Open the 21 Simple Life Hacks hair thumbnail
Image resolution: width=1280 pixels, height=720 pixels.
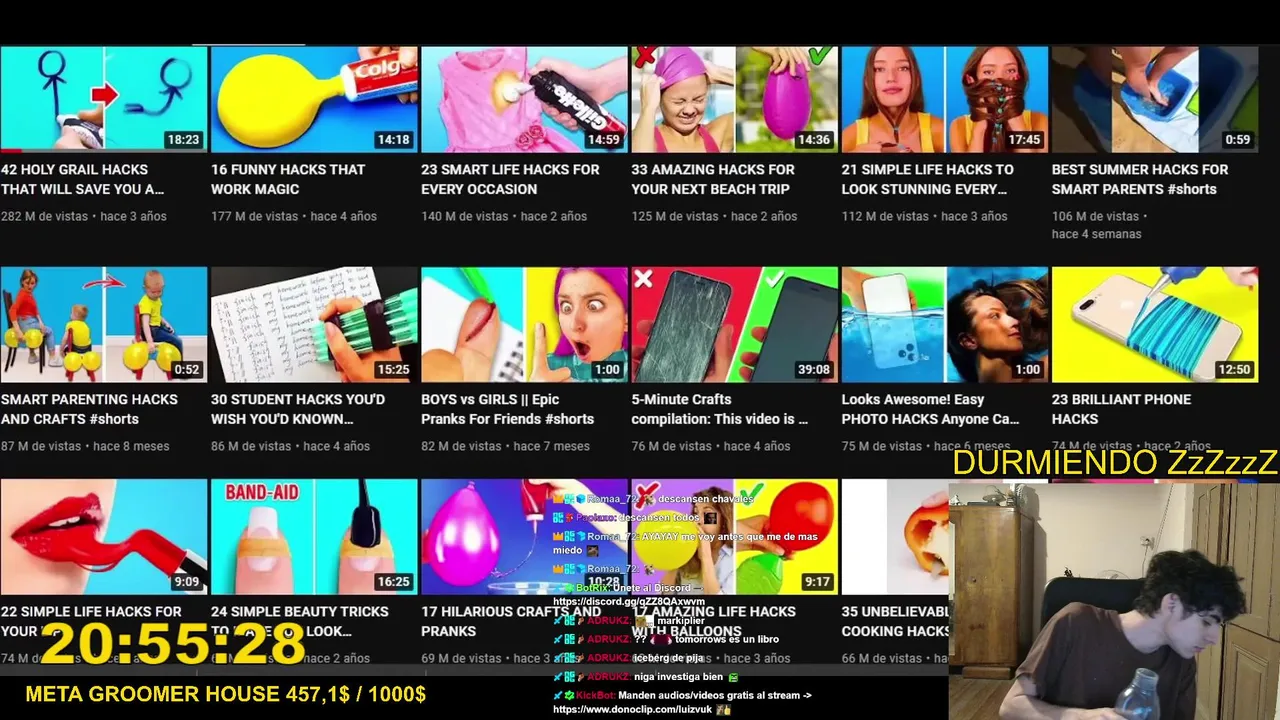[x=944, y=99]
